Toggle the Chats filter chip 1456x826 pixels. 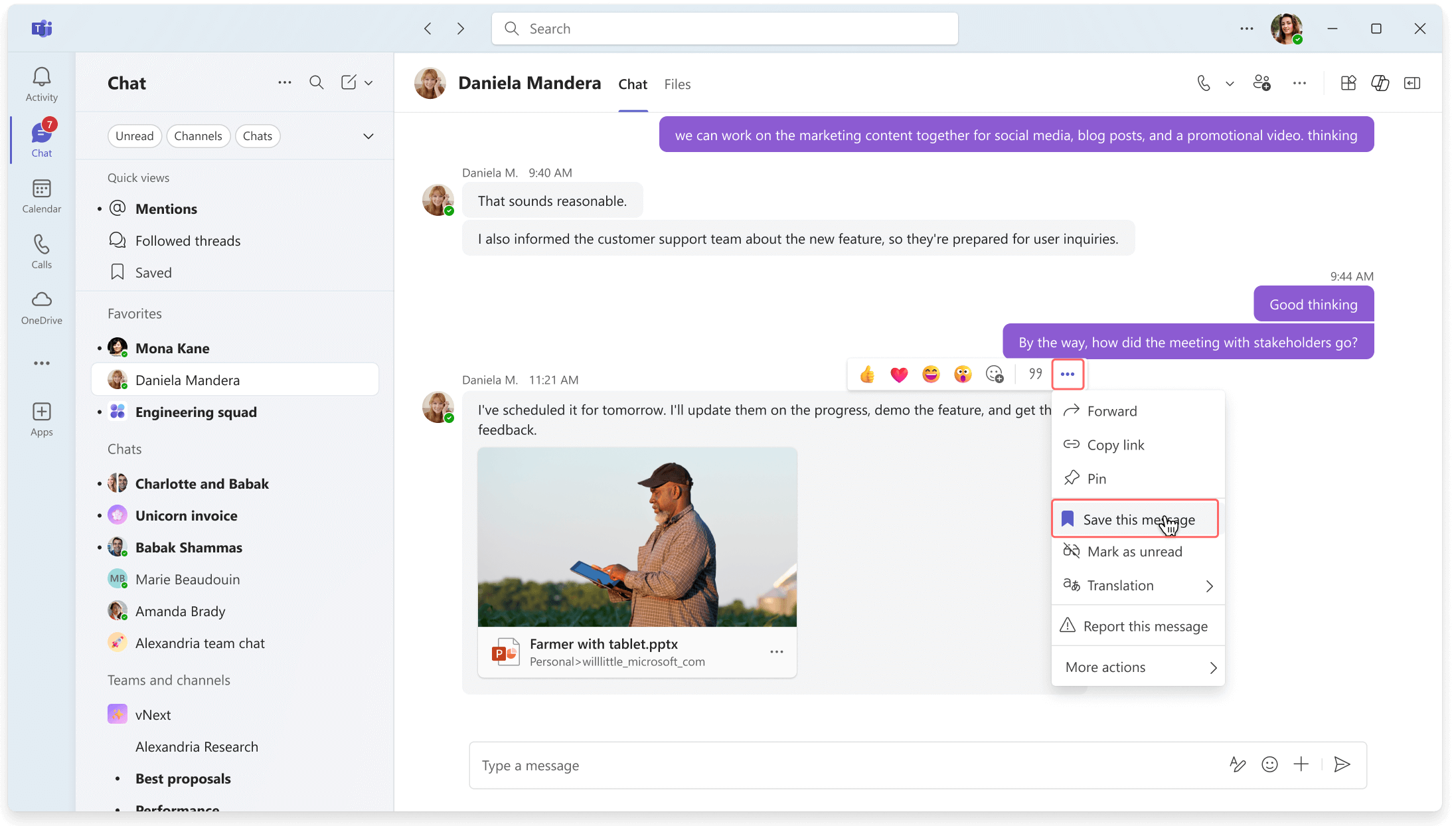[x=258, y=136]
